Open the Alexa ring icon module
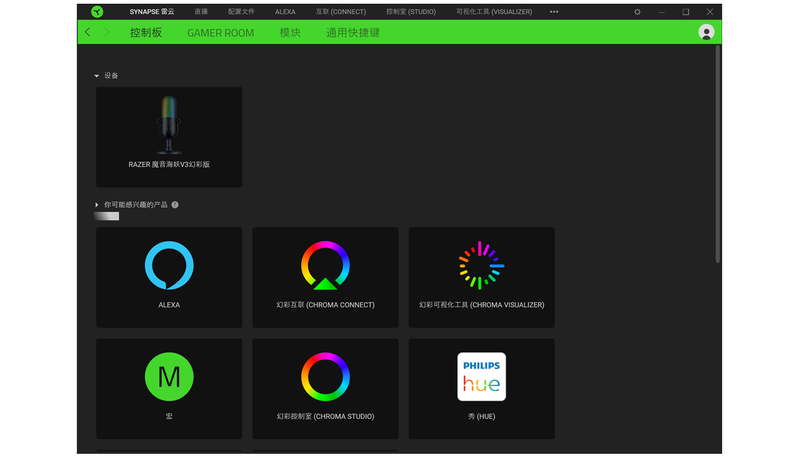This screenshot has height=457, width=800. point(169,265)
